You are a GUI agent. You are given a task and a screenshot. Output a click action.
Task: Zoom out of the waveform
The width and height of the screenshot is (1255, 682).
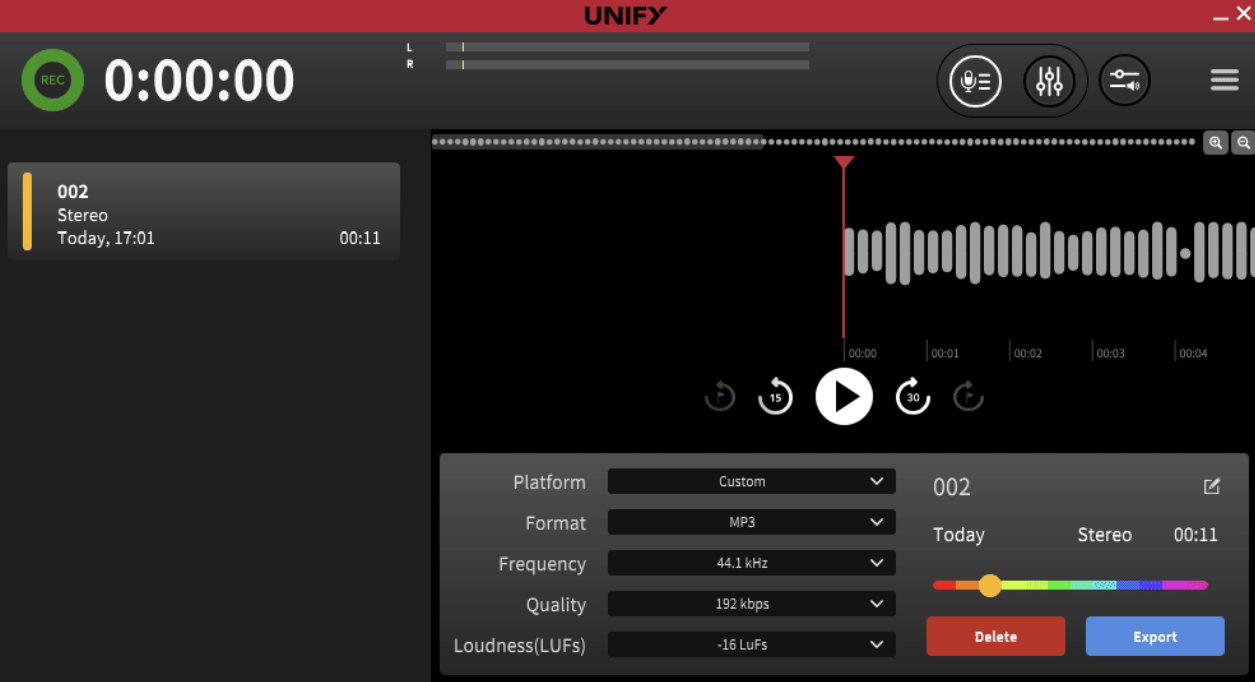pyautogui.click(x=1243, y=142)
